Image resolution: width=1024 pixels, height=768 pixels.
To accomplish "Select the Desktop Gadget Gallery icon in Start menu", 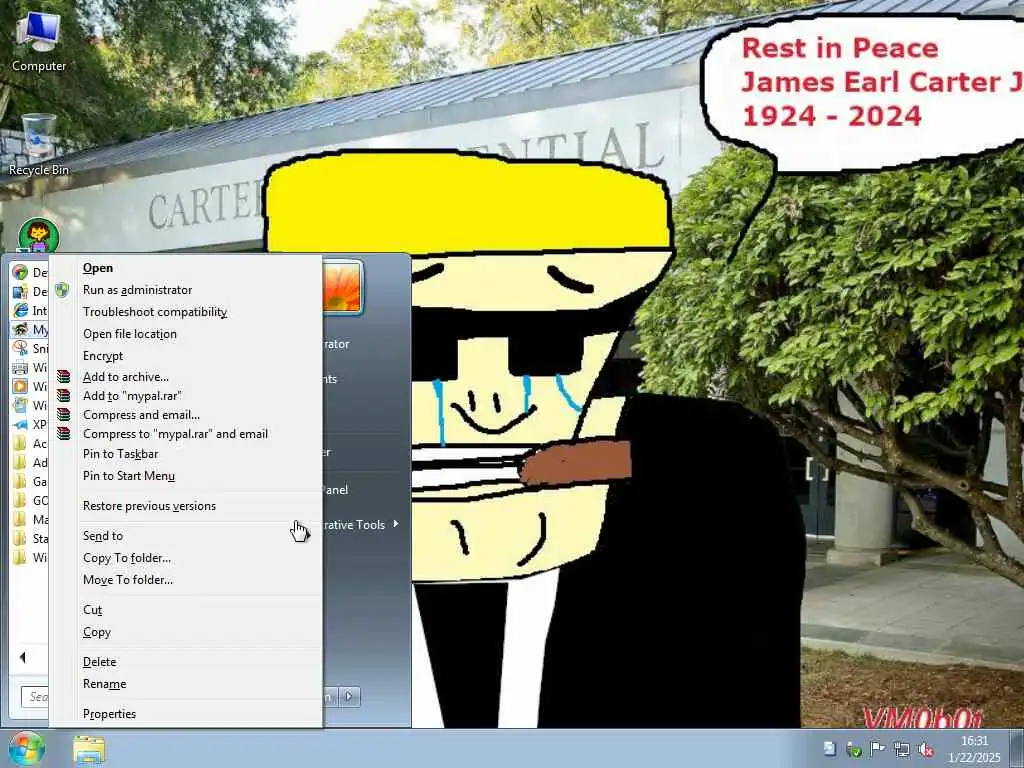I will pos(20,291).
